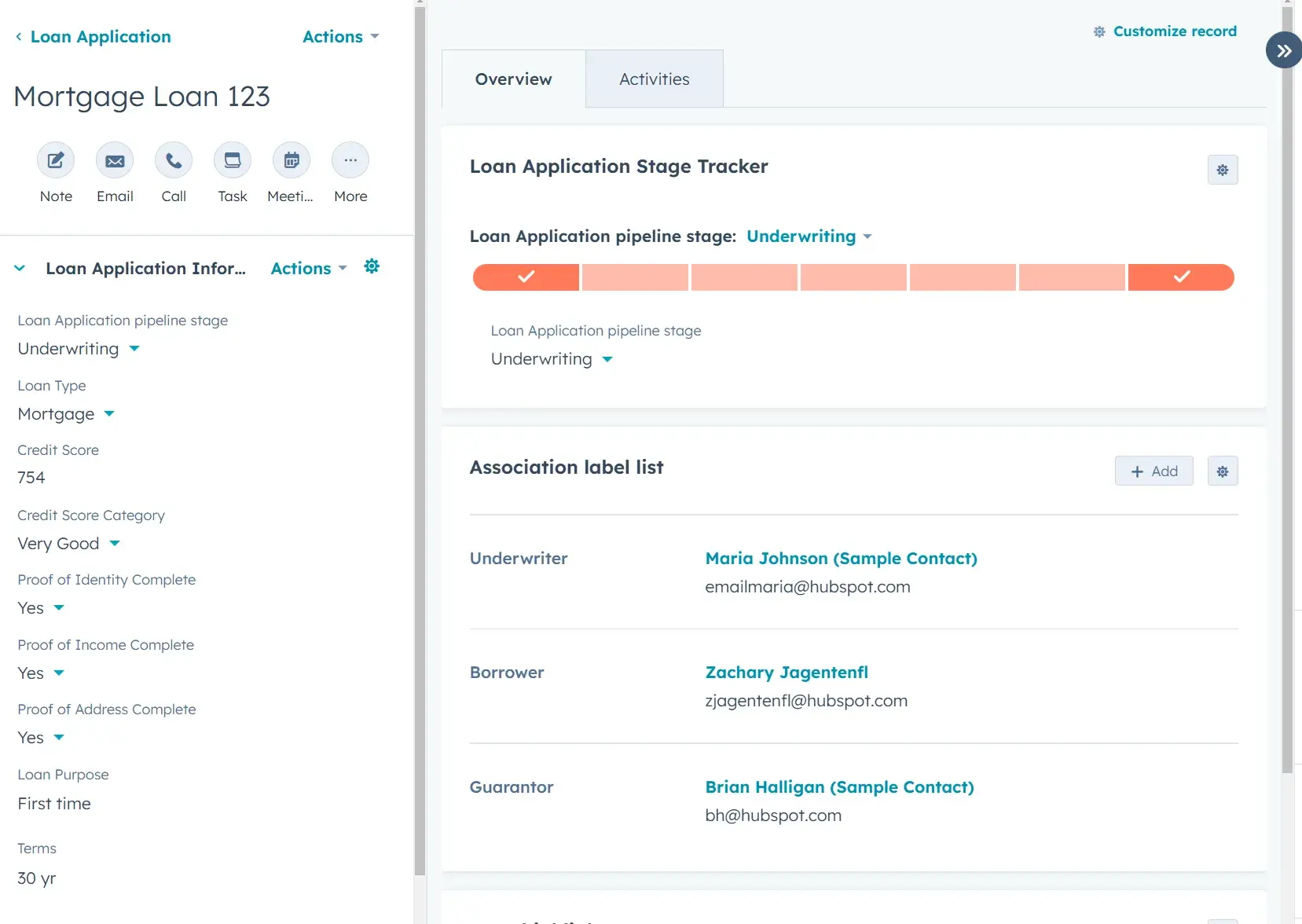Click the Stage Tracker card gear icon

tap(1222, 170)
